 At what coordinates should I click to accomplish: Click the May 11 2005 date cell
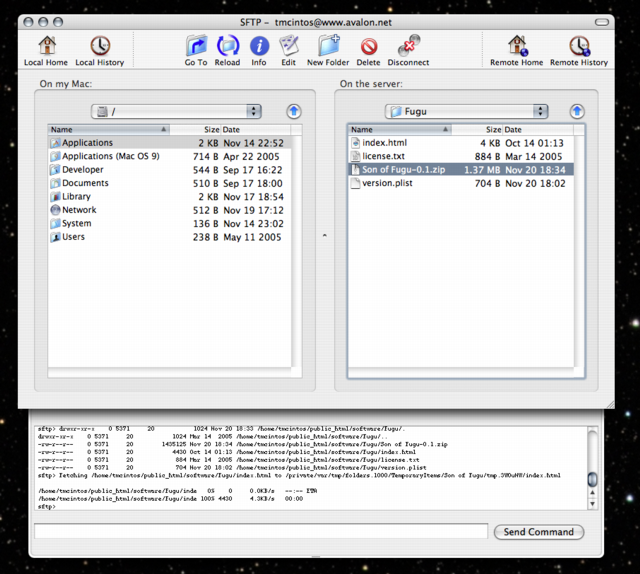252,238
